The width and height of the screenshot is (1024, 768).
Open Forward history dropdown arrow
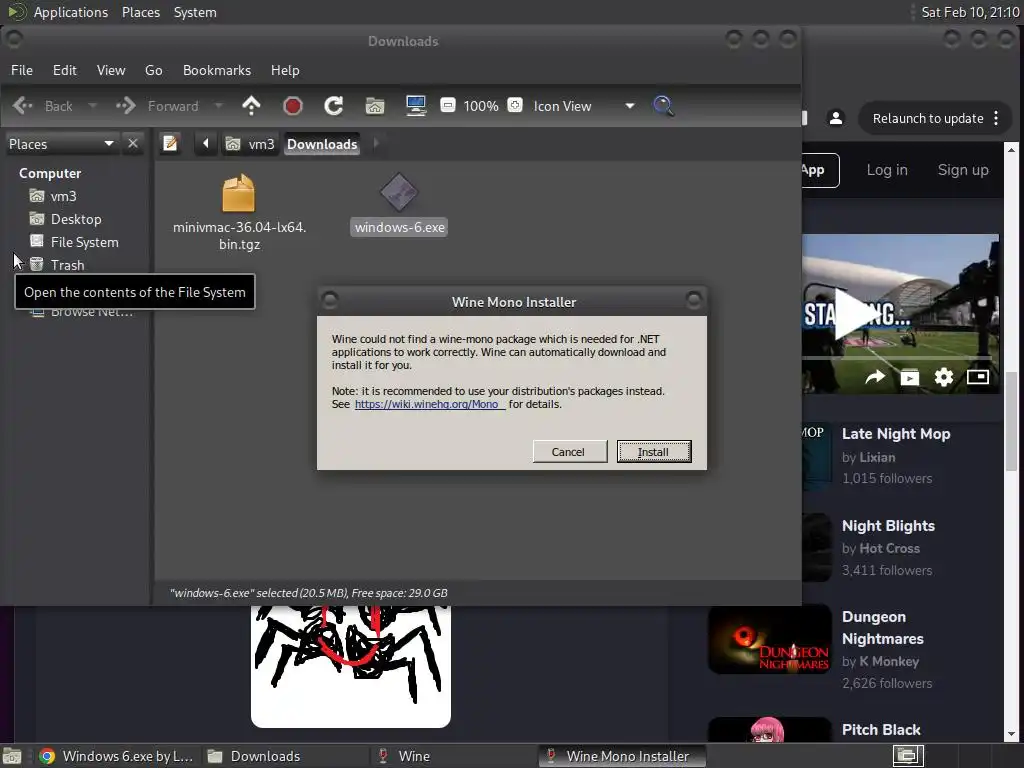(219, 106)
